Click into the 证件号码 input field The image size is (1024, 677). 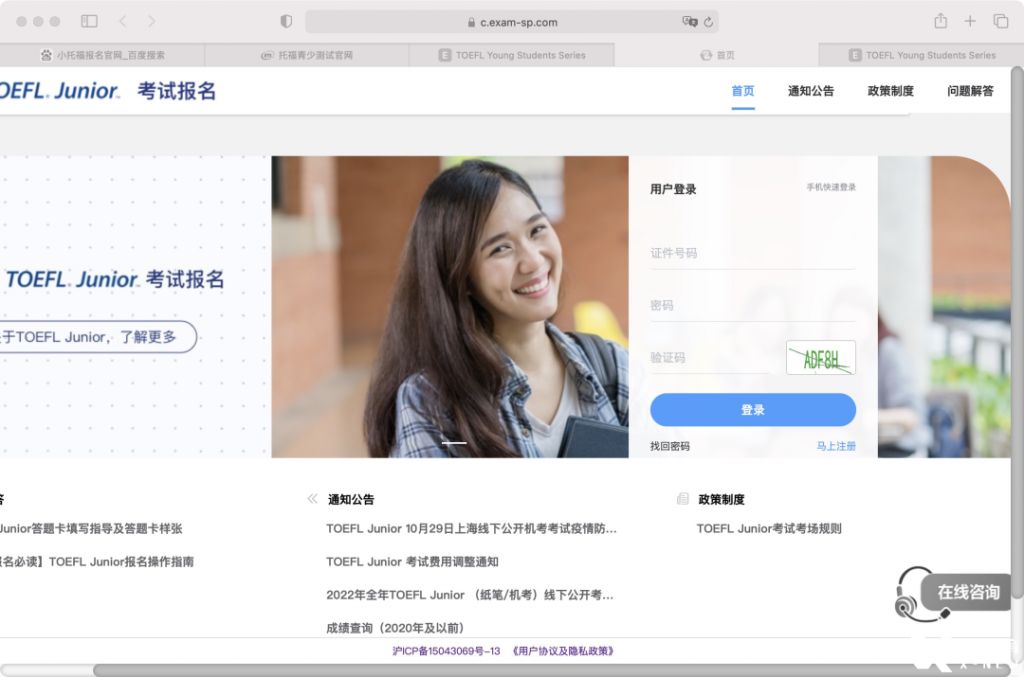pos(752,253)
